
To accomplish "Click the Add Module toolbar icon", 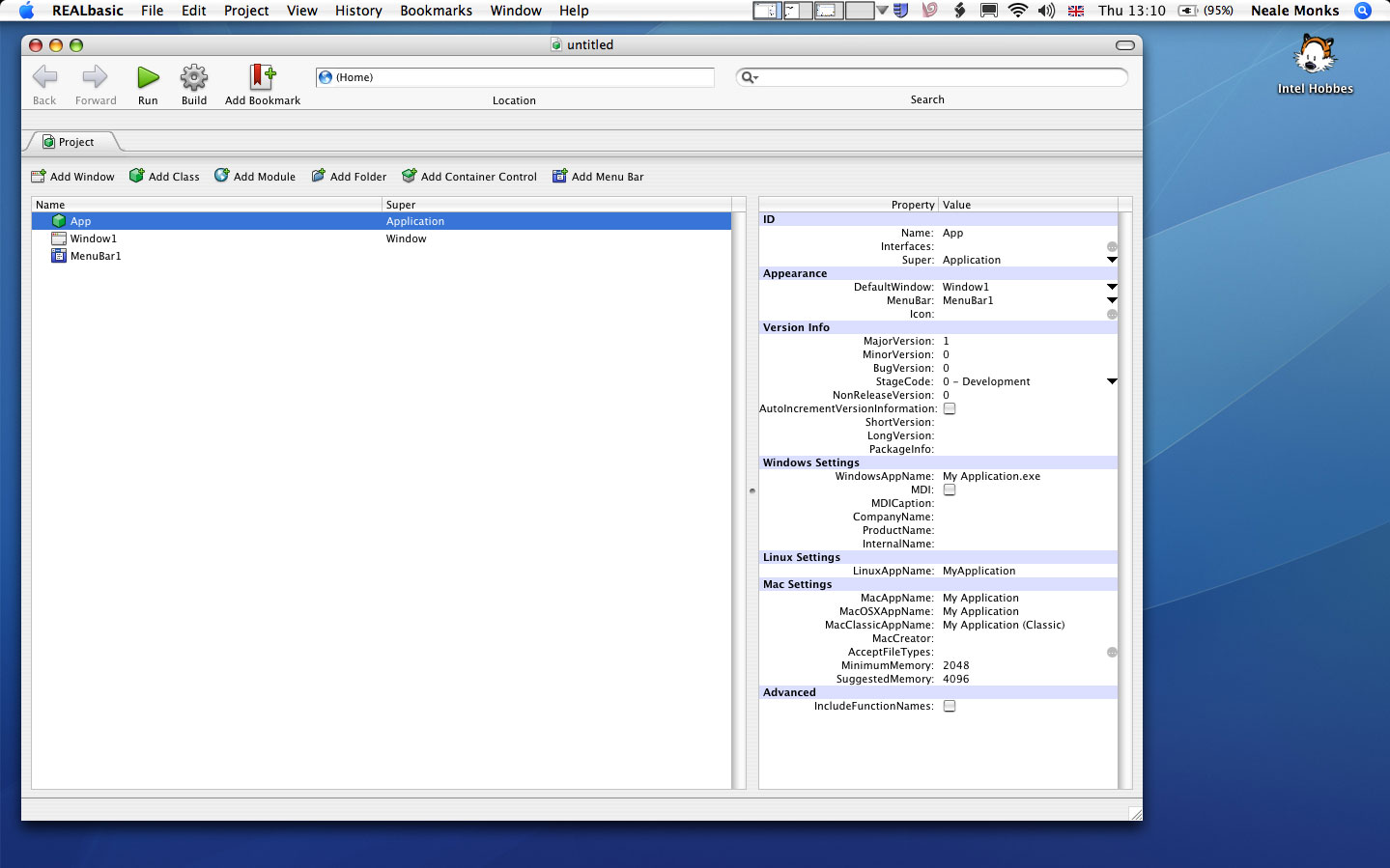I will (222, 176).
